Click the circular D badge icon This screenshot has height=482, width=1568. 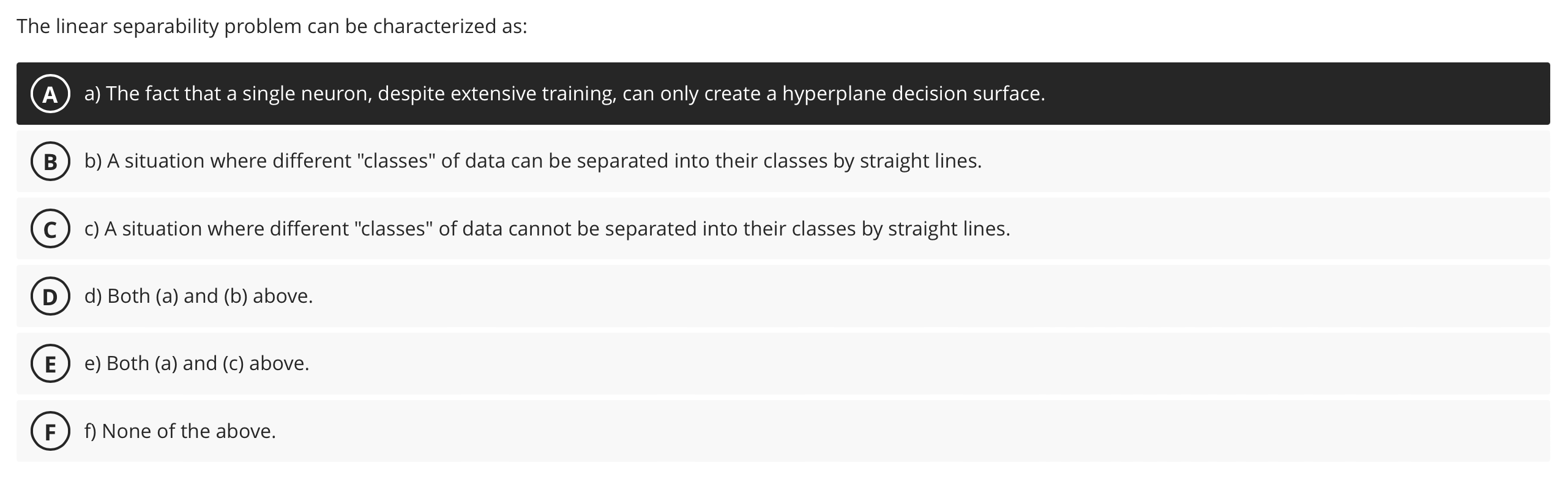(x=50, y=296)
